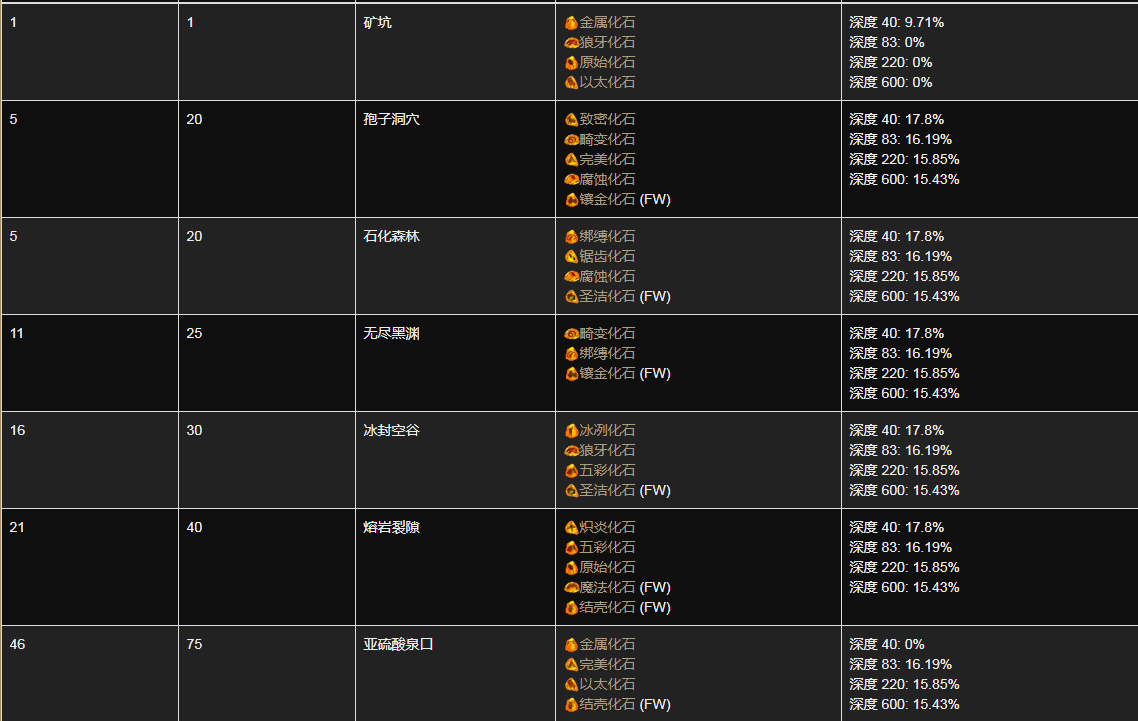Open 绑缚化石 link in the 石化森林 row
This screenshot has width=1138, height=721.
(x=607, y=236)
